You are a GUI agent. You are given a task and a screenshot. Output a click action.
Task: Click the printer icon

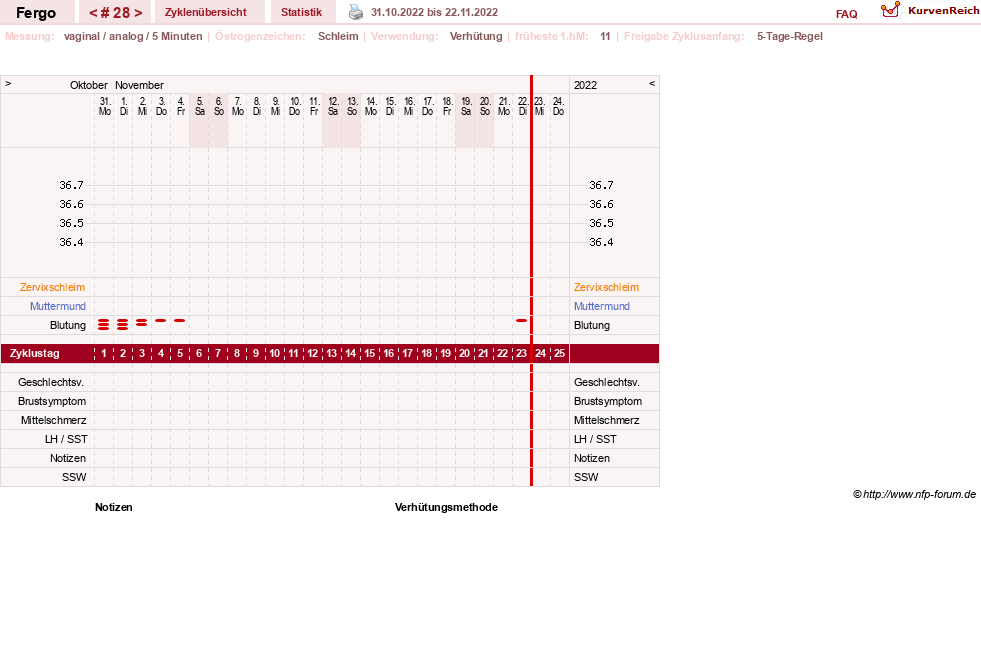355,12
